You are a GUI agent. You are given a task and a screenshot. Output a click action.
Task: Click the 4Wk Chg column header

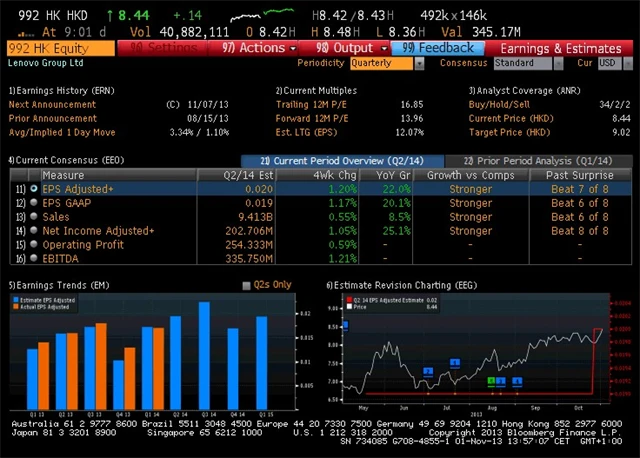[x=318, y=175]
